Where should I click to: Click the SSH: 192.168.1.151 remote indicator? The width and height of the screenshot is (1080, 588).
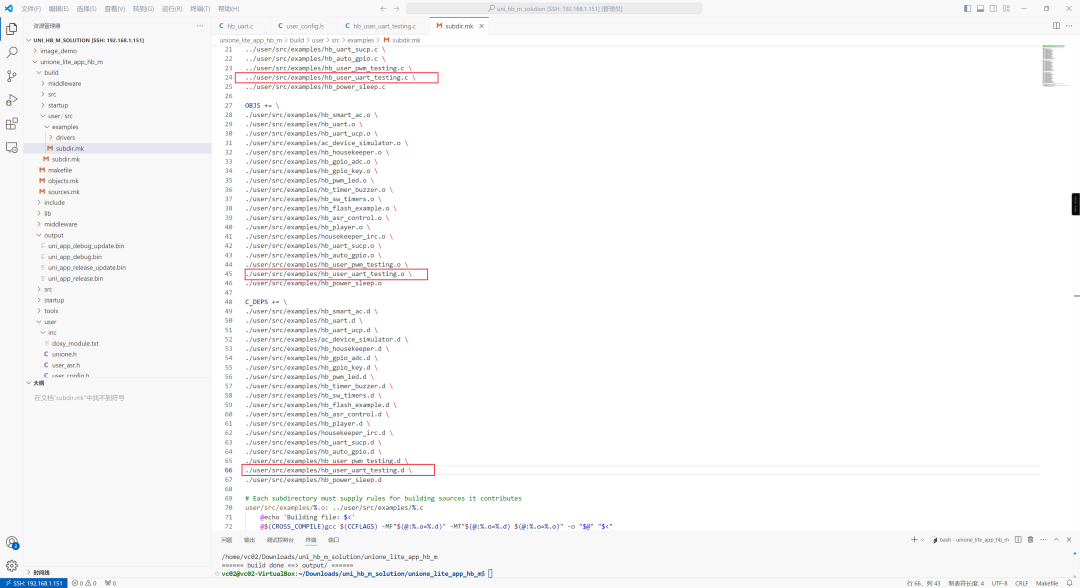(x=34, y=582)
